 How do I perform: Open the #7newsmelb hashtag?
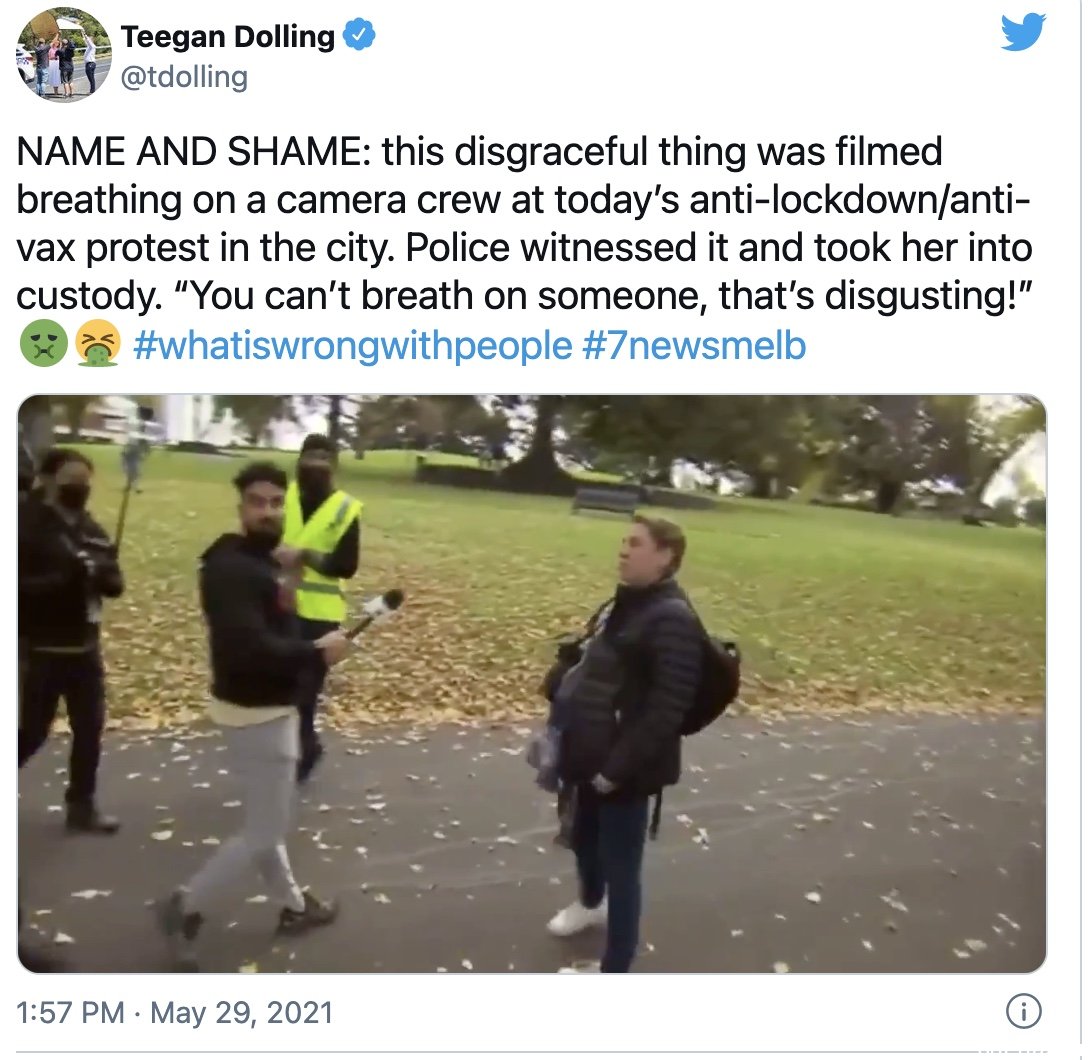(694, 345)
